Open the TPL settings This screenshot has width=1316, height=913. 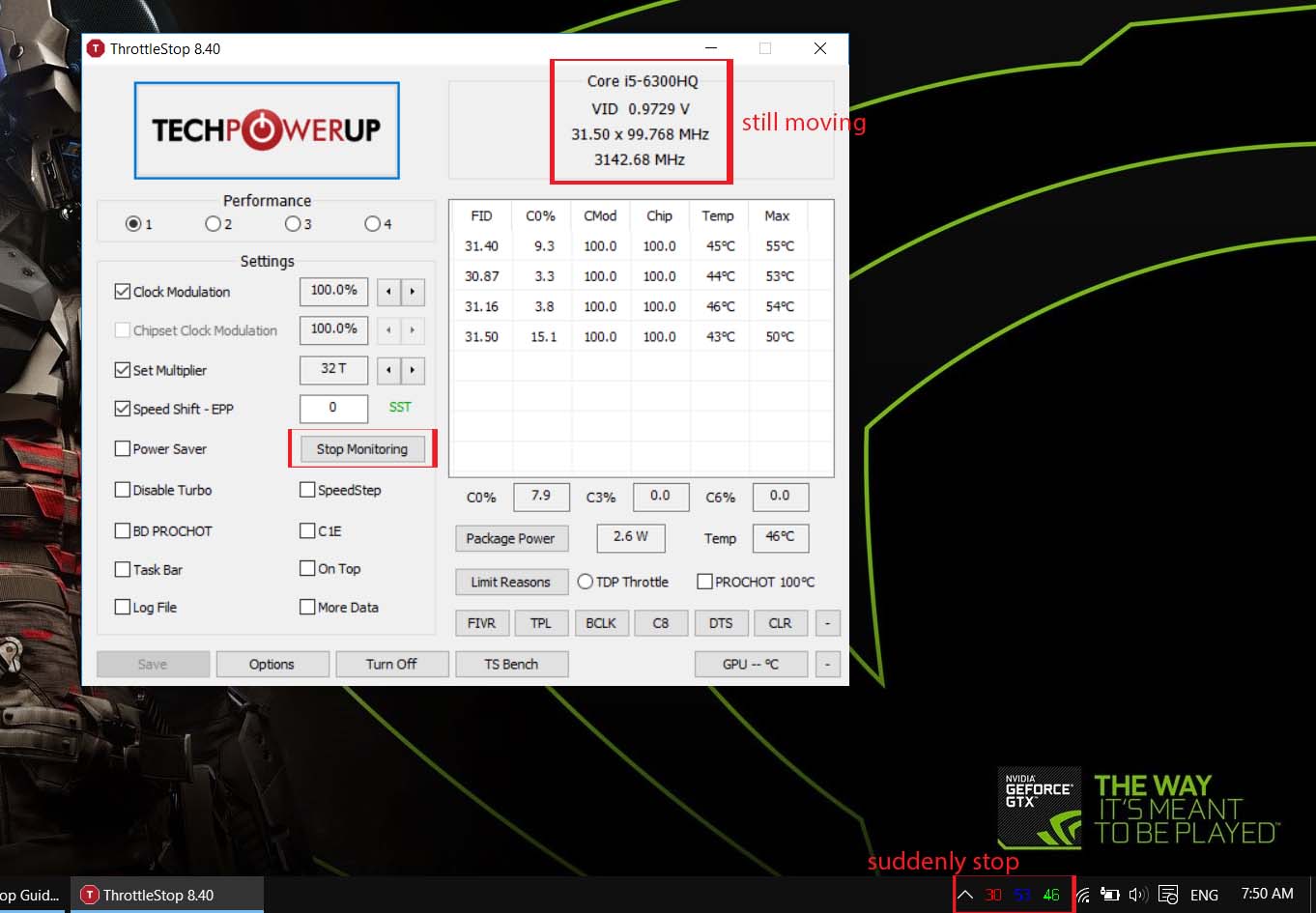541,623
